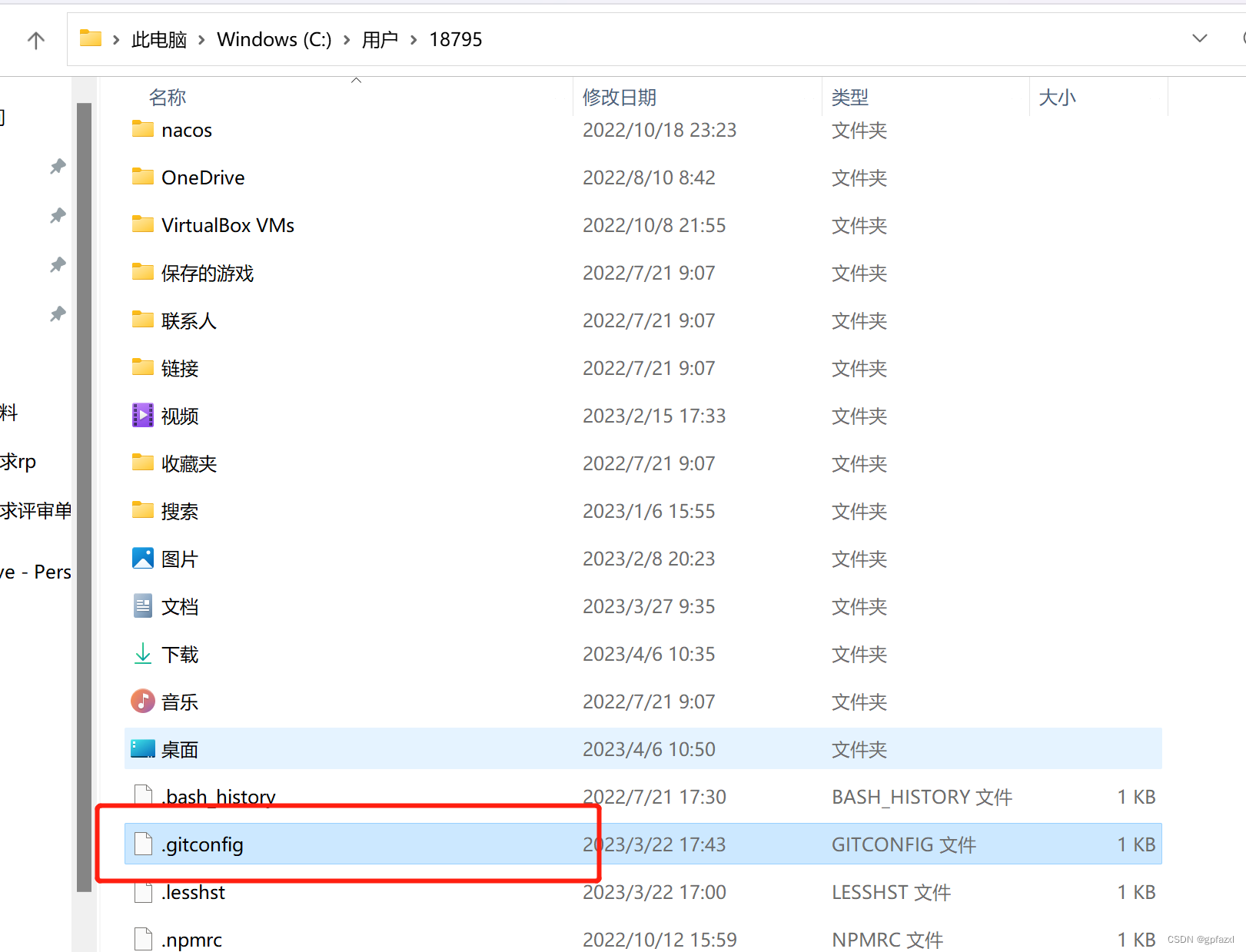The width and height of the screenshot is (1246, 952).
Task: Click date 2023/3/22 17:43 for .gitconfig
Action: [x=654, y=844]
